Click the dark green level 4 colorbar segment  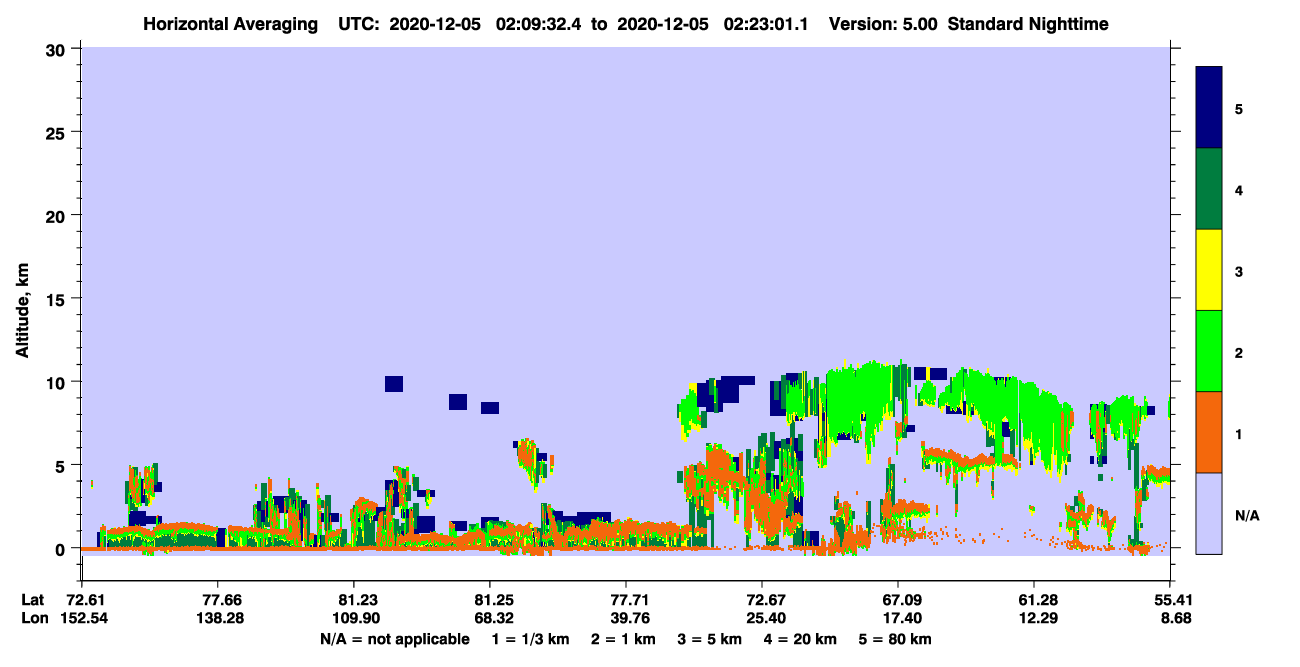1209,189
